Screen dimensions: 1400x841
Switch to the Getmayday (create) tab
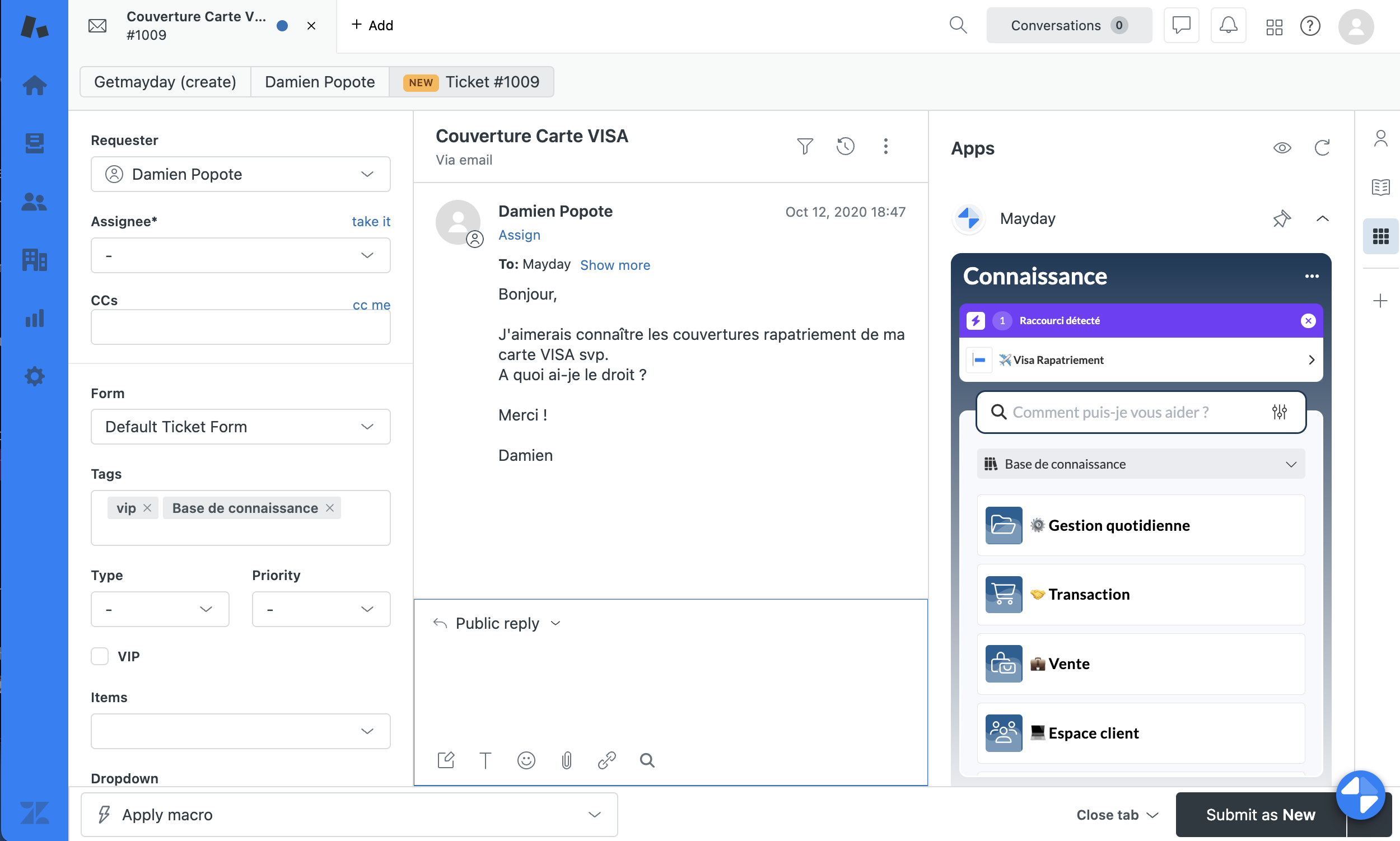pos(165,82)
